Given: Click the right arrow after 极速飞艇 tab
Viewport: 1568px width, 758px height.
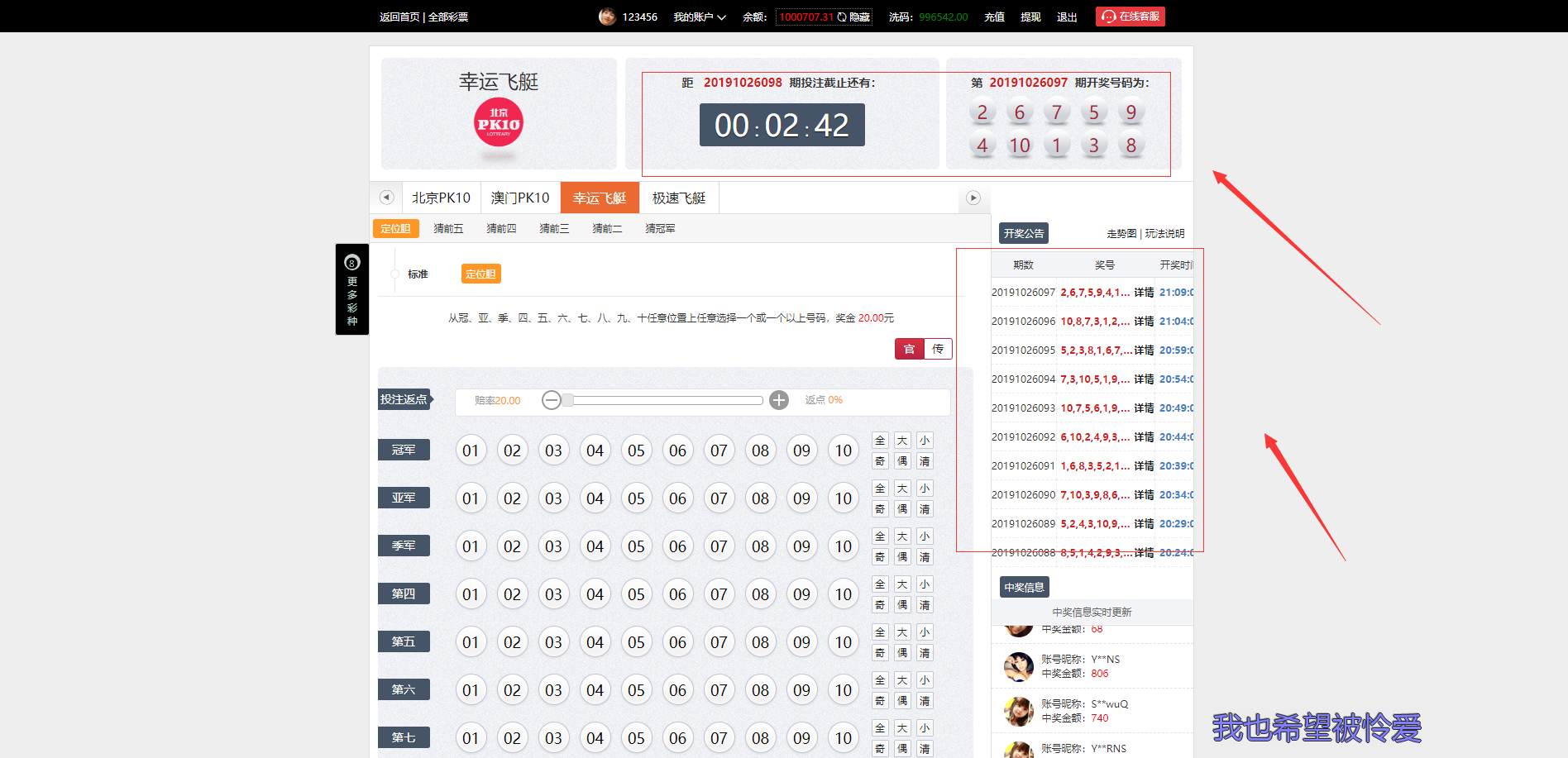Looking at the screenshot, I should [973, 198].
